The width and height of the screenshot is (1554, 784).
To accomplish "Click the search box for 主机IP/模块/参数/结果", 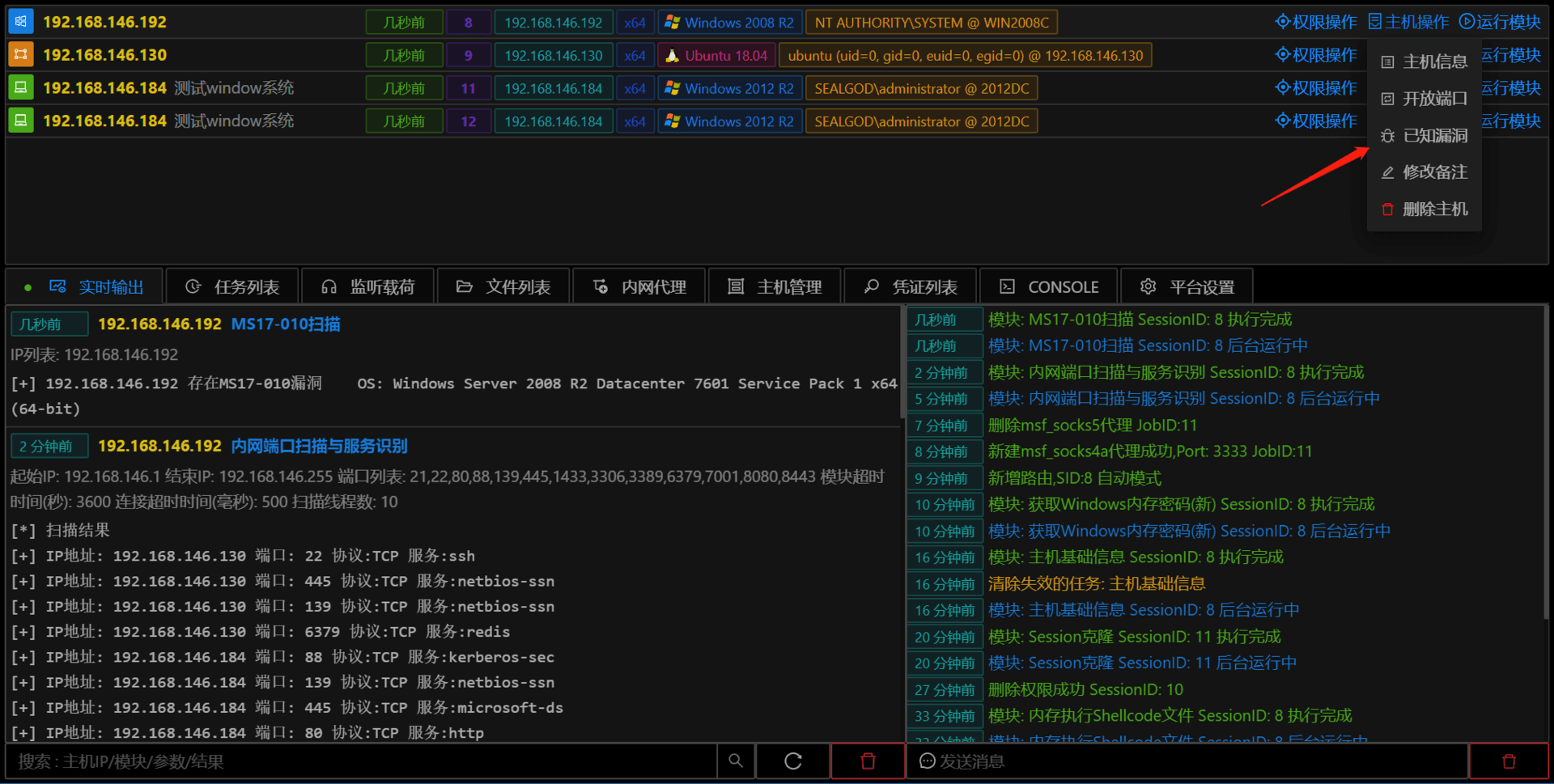I will coord(362,761).
